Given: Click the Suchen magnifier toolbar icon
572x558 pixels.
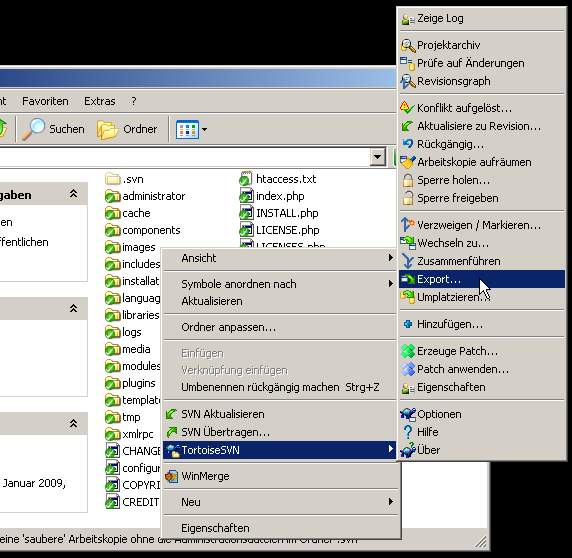Looking at the screenshot, I should pyautogui.click(x=34, y=129).
